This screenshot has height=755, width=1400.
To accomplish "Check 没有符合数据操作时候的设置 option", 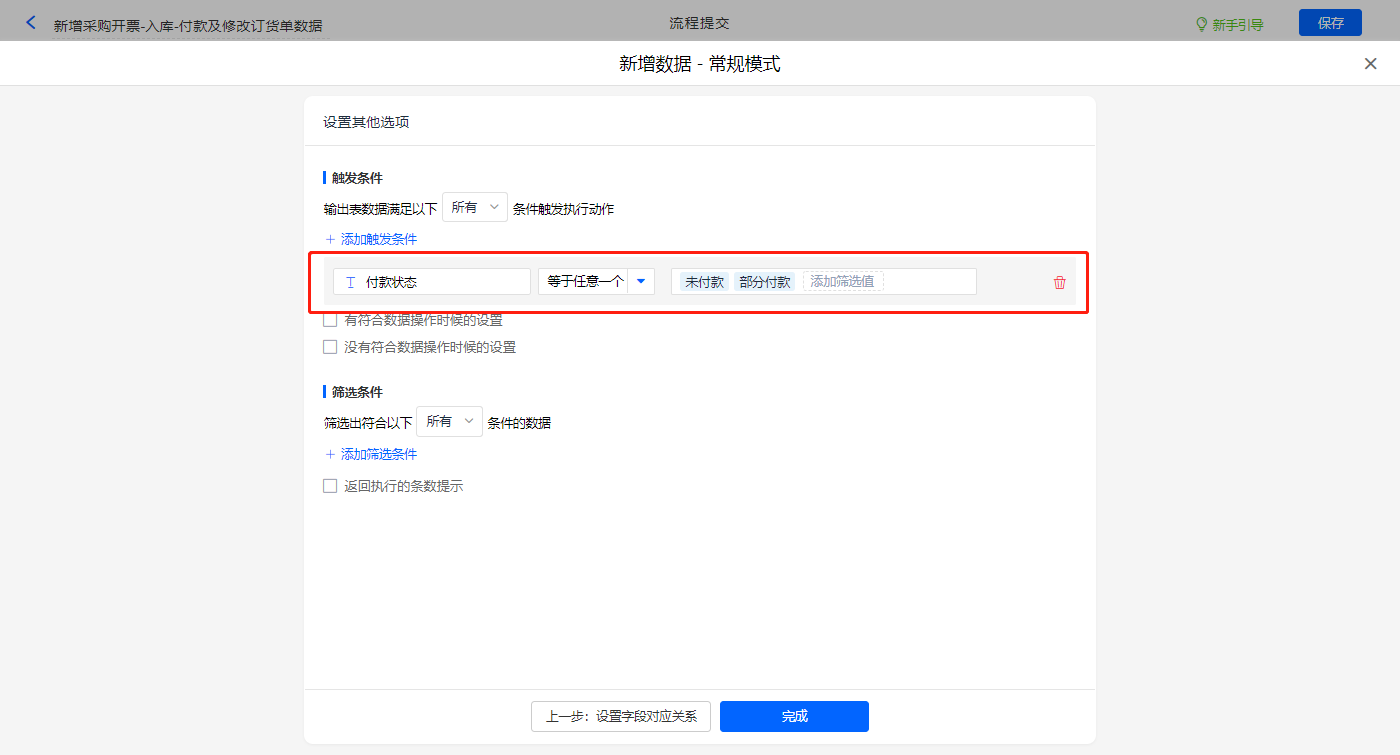I will pos(330,348).
